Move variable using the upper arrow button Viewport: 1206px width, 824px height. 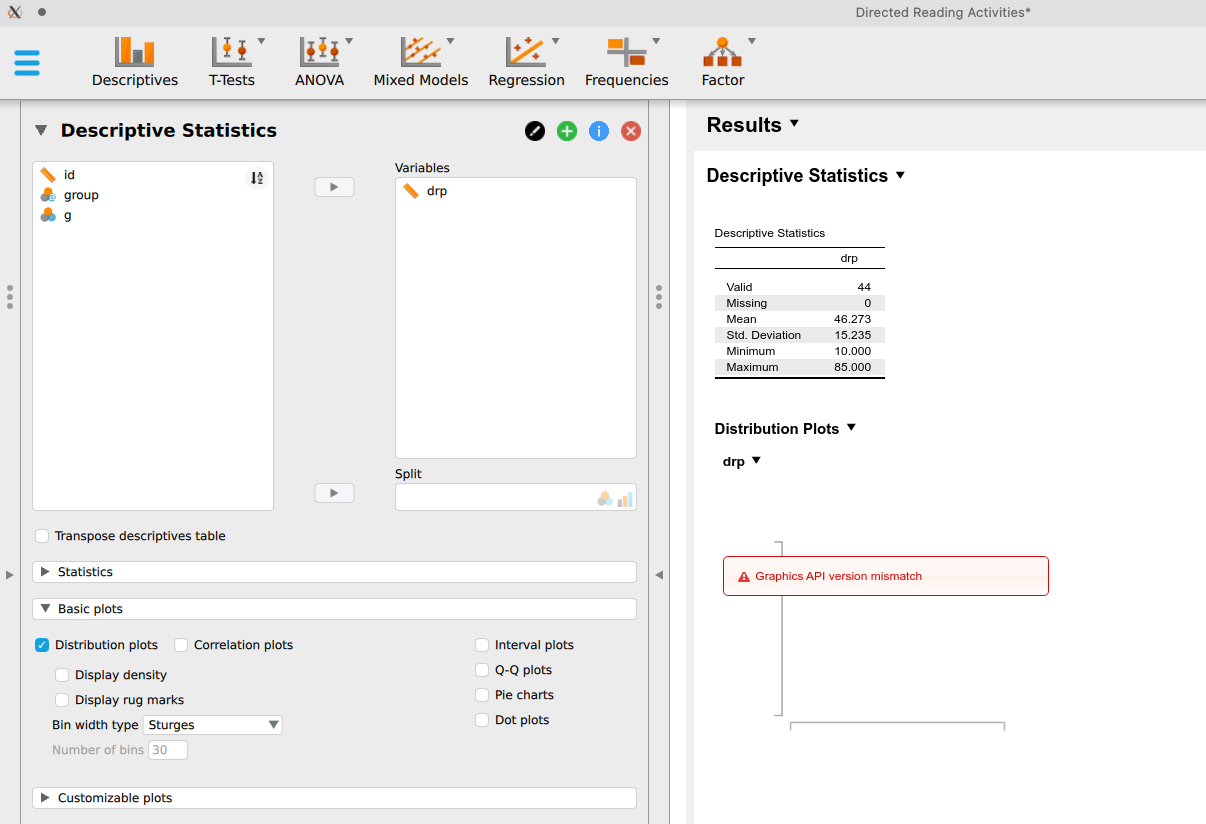point(334,186)
